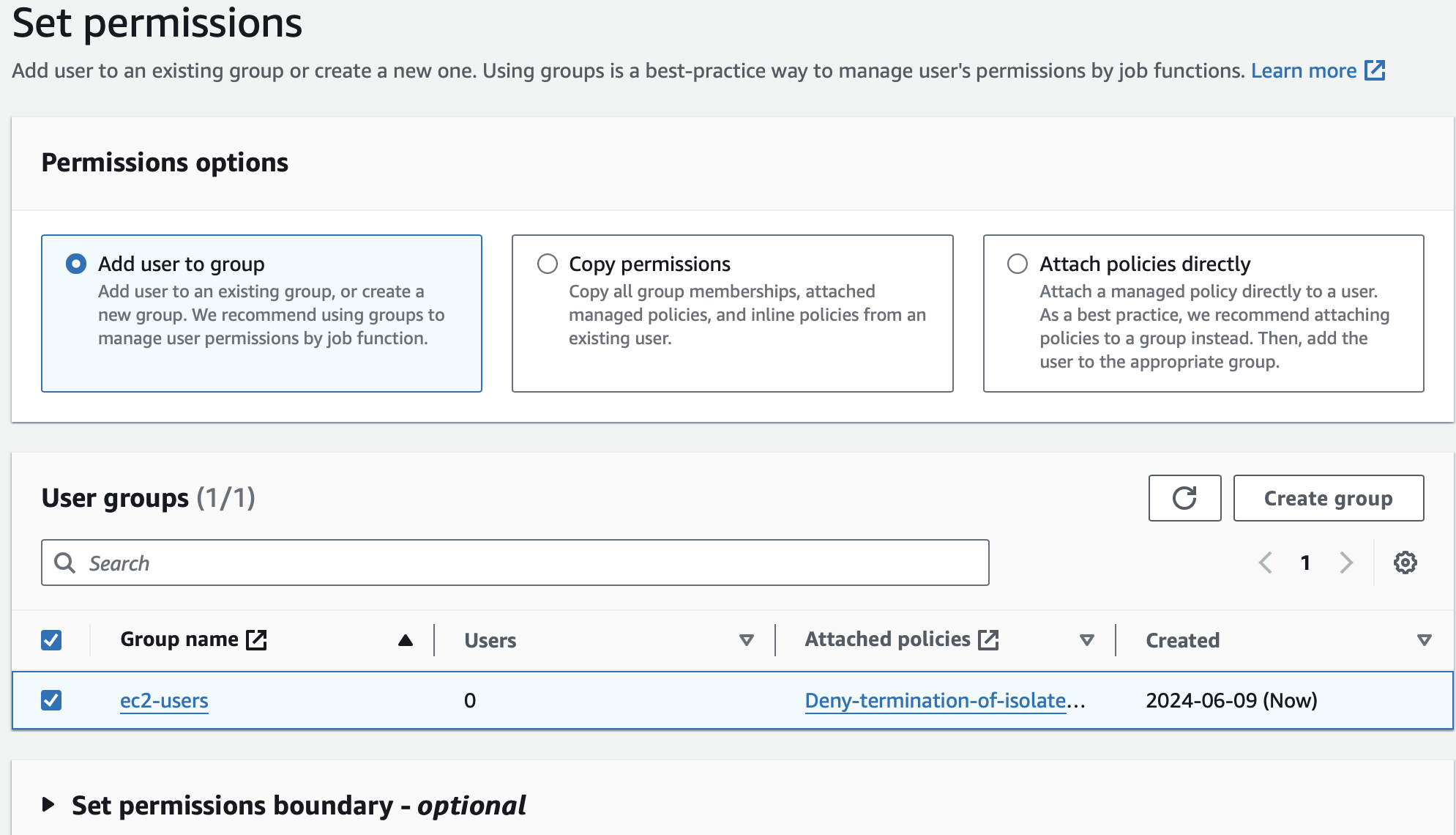1456x835 pixels.
Task: Go to previous page chevron
Action: 1265,563
